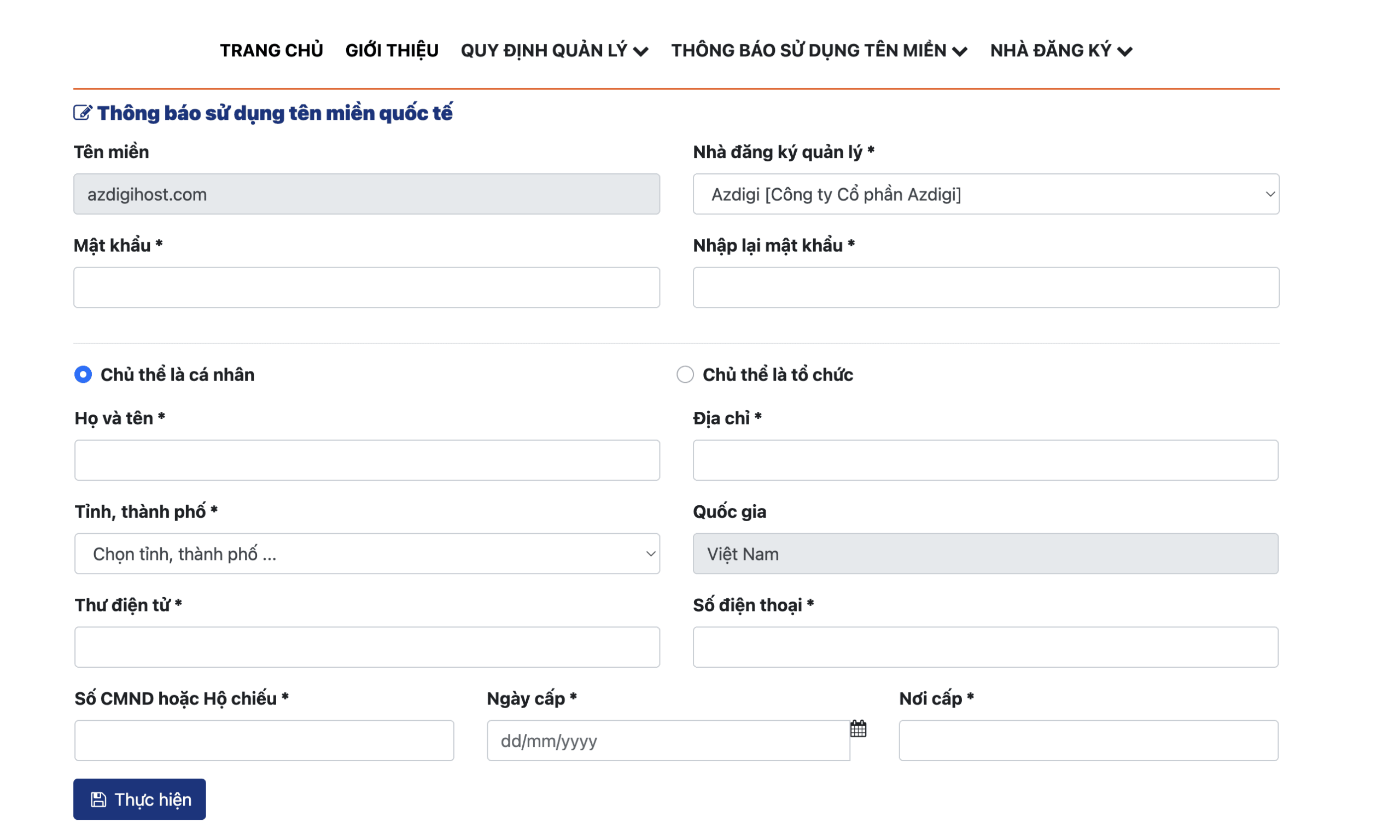Focus the Nhập lại mật khẩu field
Screen dimensions: 1400x840
point(985,288)
